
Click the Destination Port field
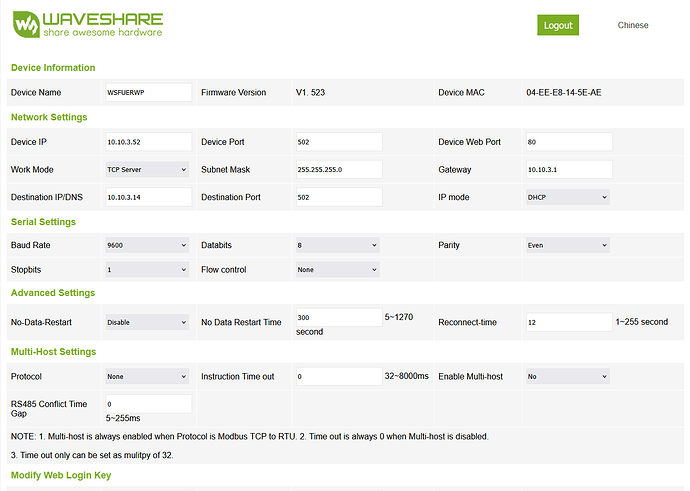tap(339, 197)
